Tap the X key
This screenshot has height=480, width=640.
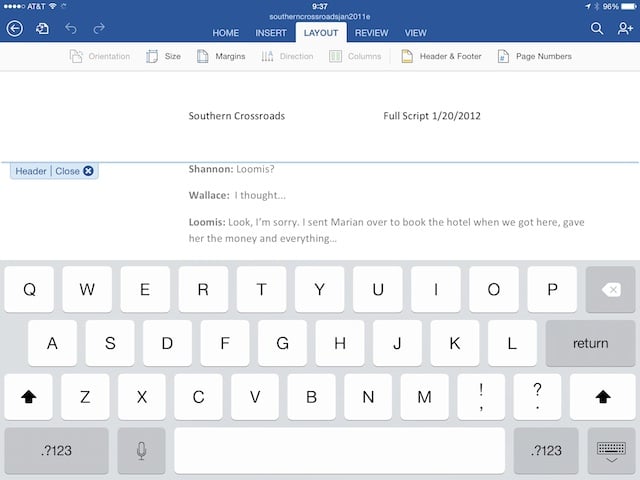142,397
